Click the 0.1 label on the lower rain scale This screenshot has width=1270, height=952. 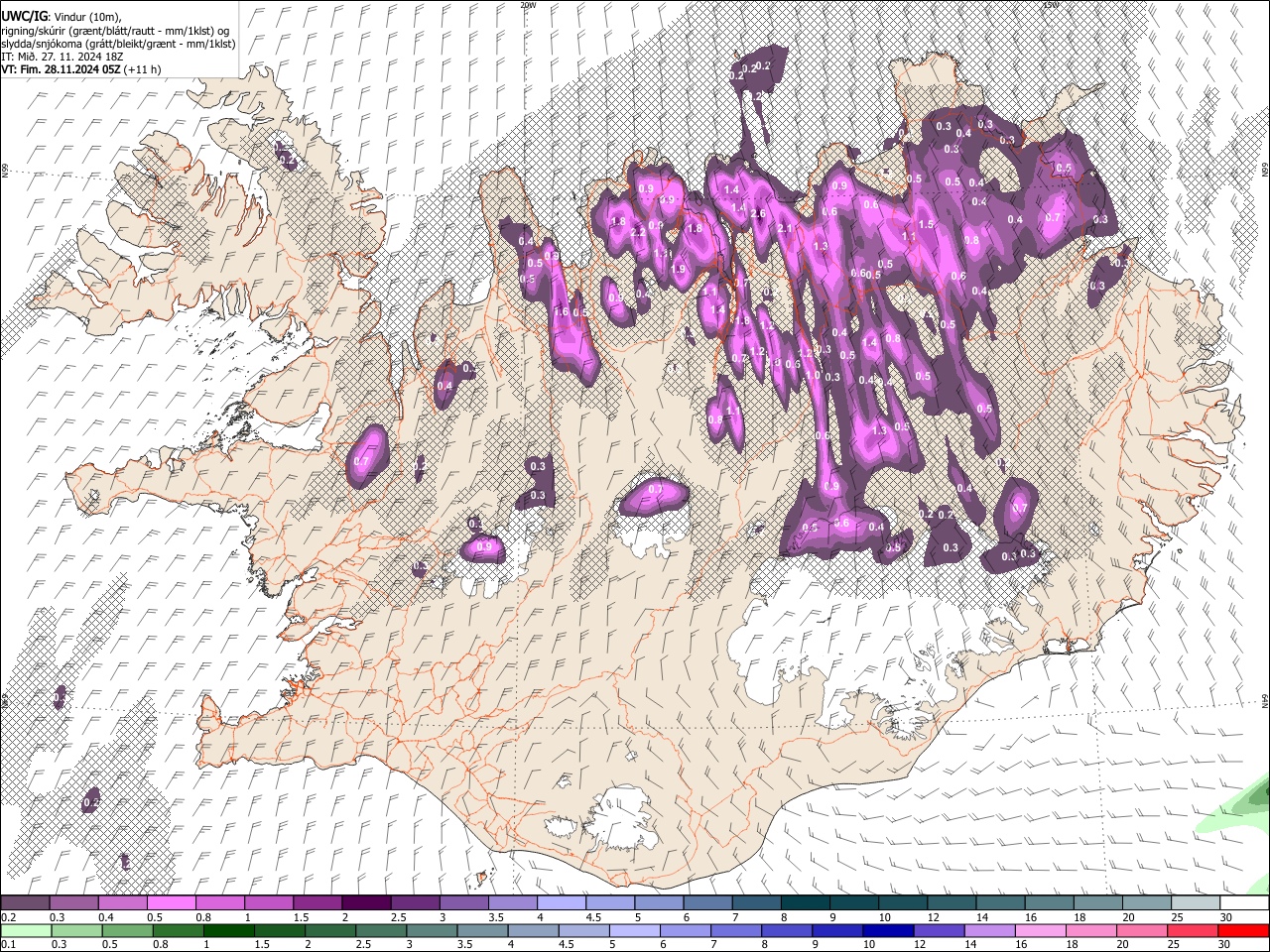point(8,944)
